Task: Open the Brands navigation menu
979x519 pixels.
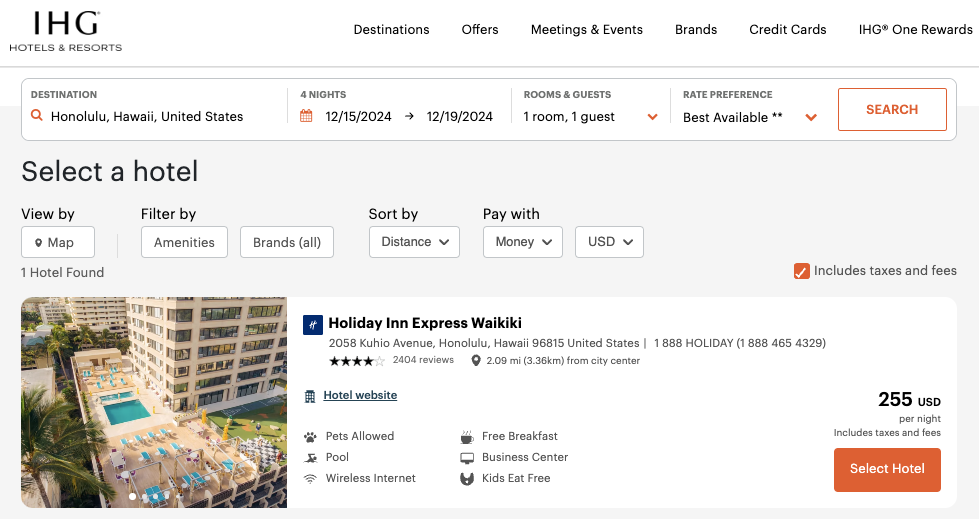Action: point(696,29)
